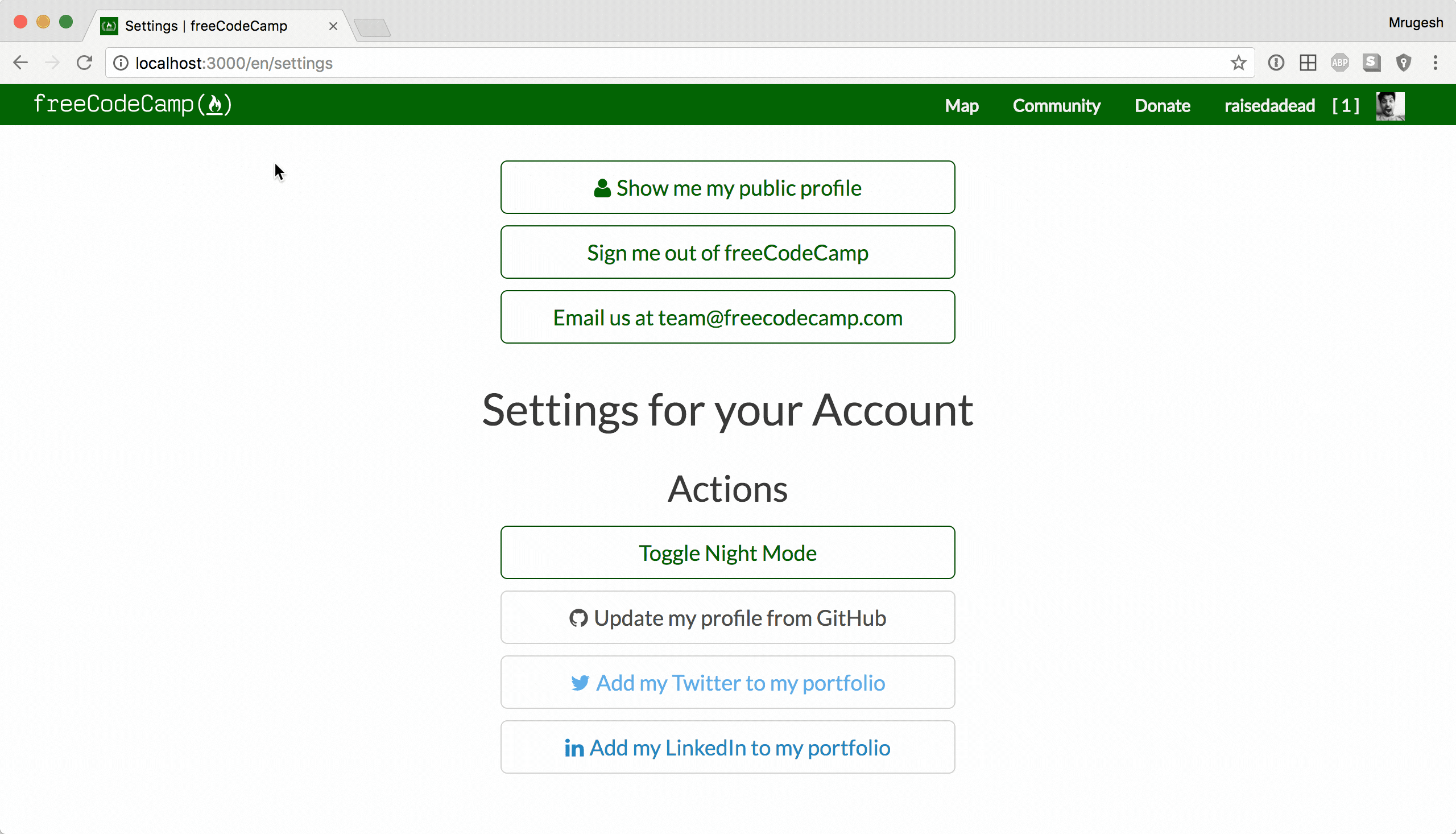Go back to previous page
The width and height of the screenshot is (1456, 834).
20,63
